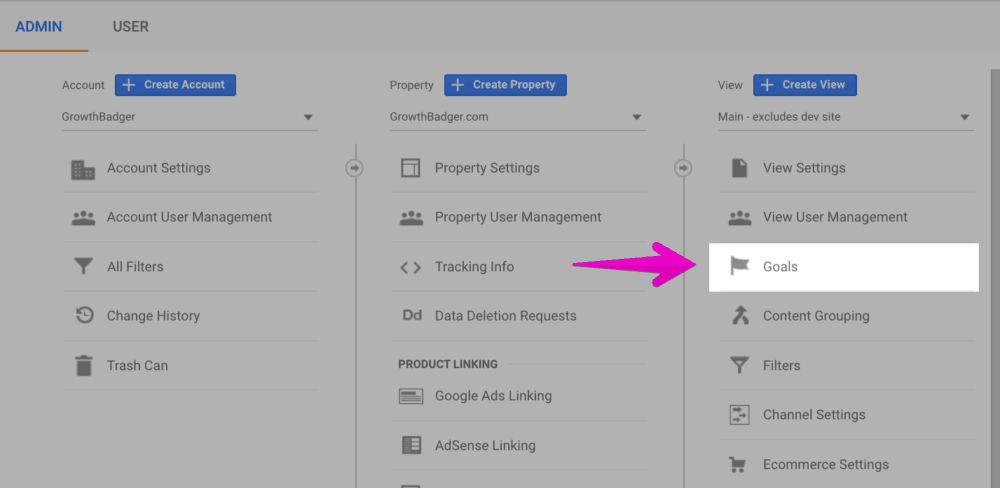Screen dimensions: 1000x488
Task: Open Account User Management
Action: pos(190,218)
